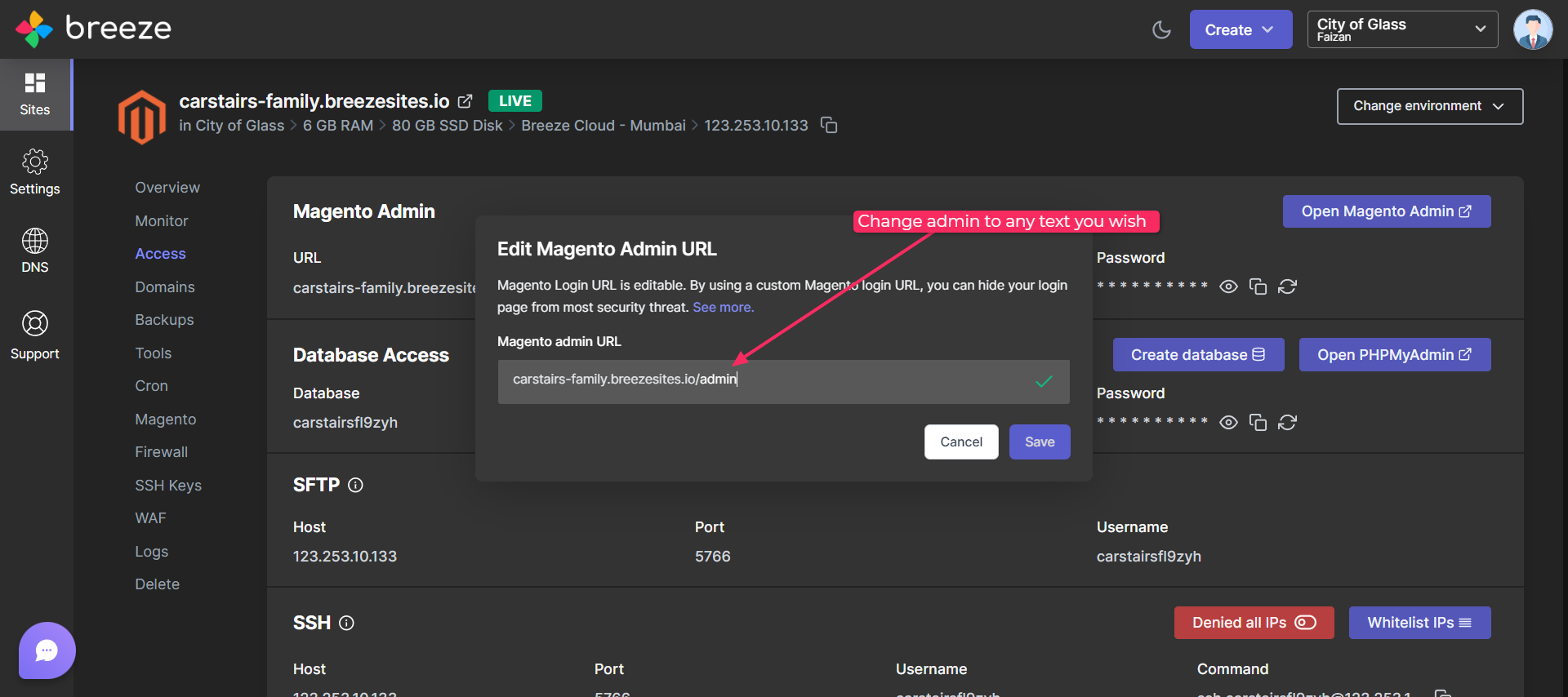Show Magento Admin password with eye icon
The image size is (1568, 697).
tap(1228, 286)
